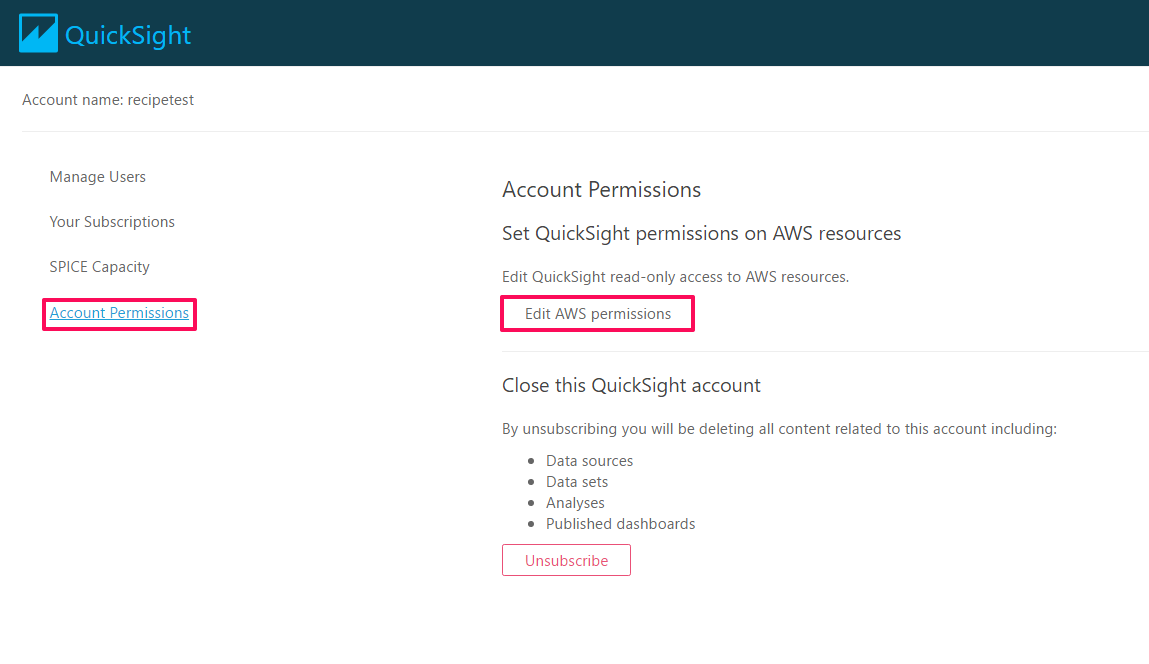Open the SPICE Capacity section

click(100, 267)
